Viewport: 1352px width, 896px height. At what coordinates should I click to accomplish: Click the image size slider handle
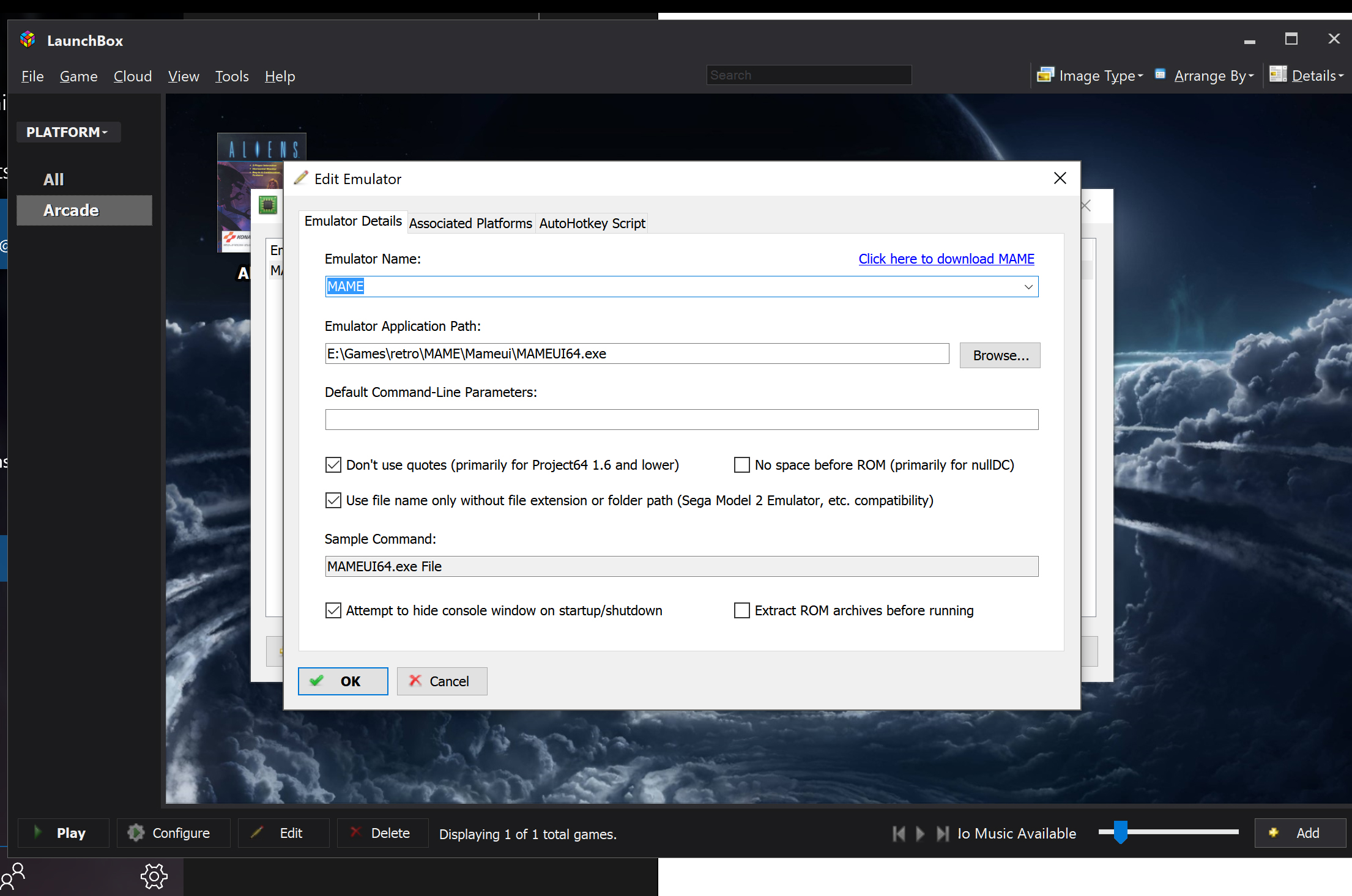pyautogui.click(x=1120, y=832)
